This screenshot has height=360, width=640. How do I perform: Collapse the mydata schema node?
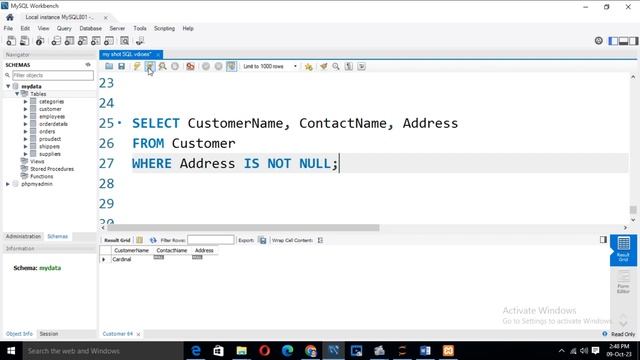point(8,87)
